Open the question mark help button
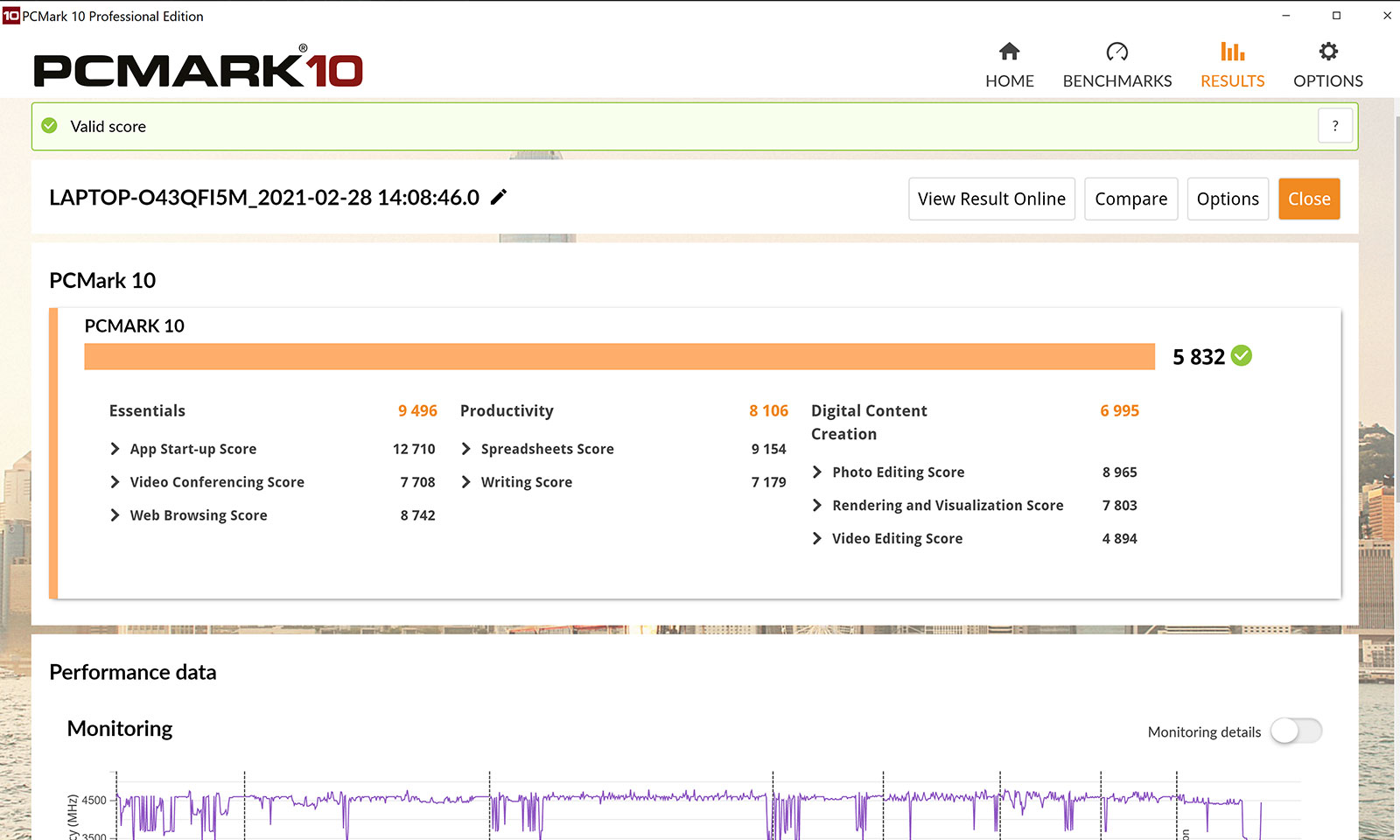The height and width of the screenshot is (840, 1400). tap(1335, 126)
